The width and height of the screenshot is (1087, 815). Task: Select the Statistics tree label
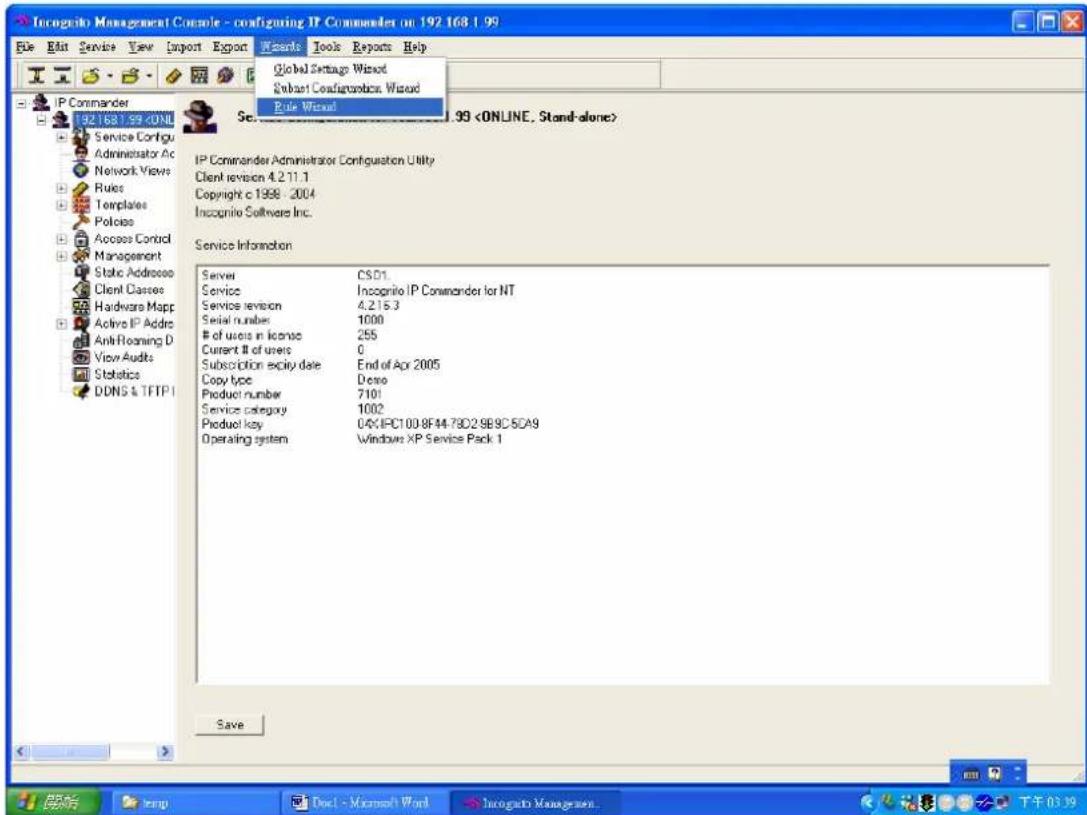point(117,374)
